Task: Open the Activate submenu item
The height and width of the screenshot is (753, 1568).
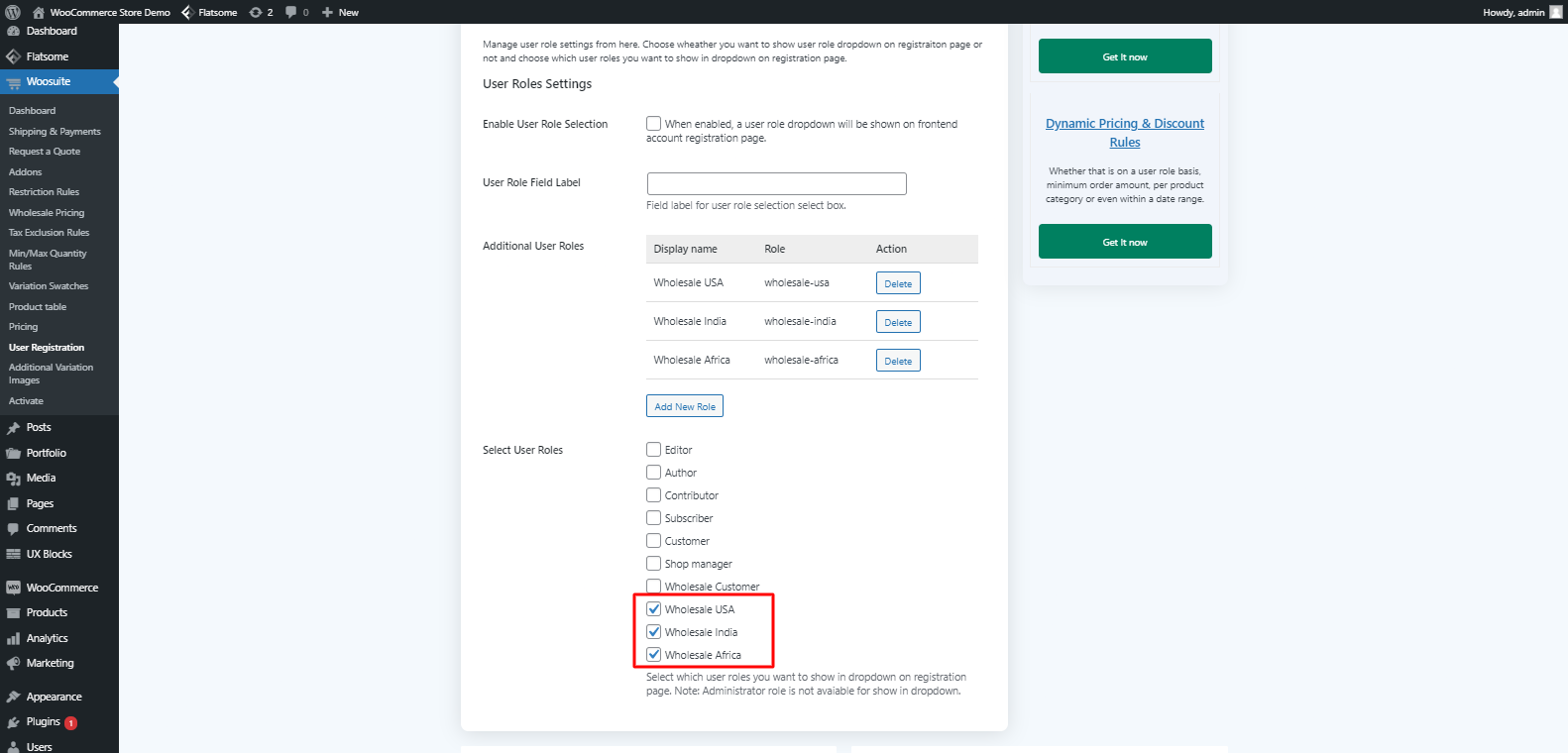Action: click(x=26, y=401)
